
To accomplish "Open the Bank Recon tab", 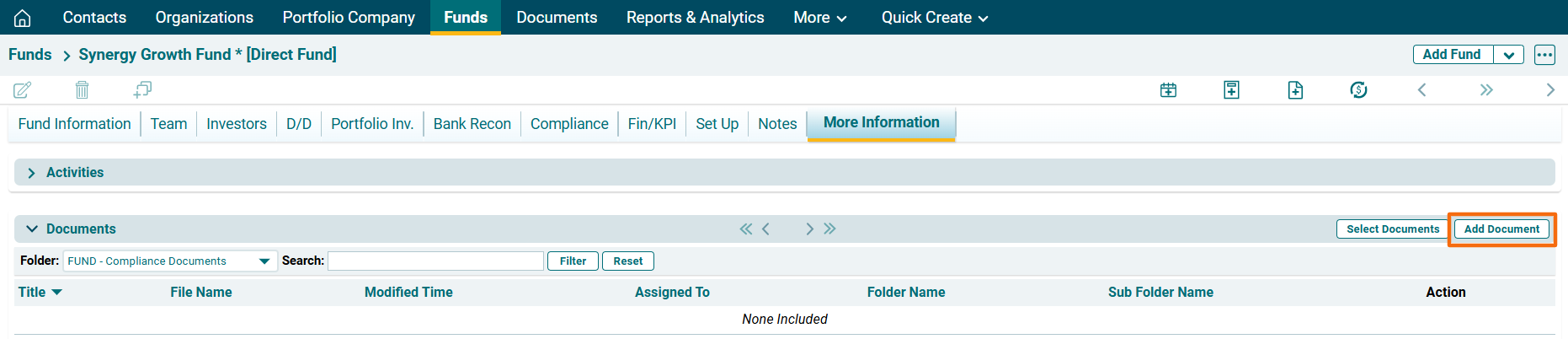I will pyautogui.click(x=472, y=124).
